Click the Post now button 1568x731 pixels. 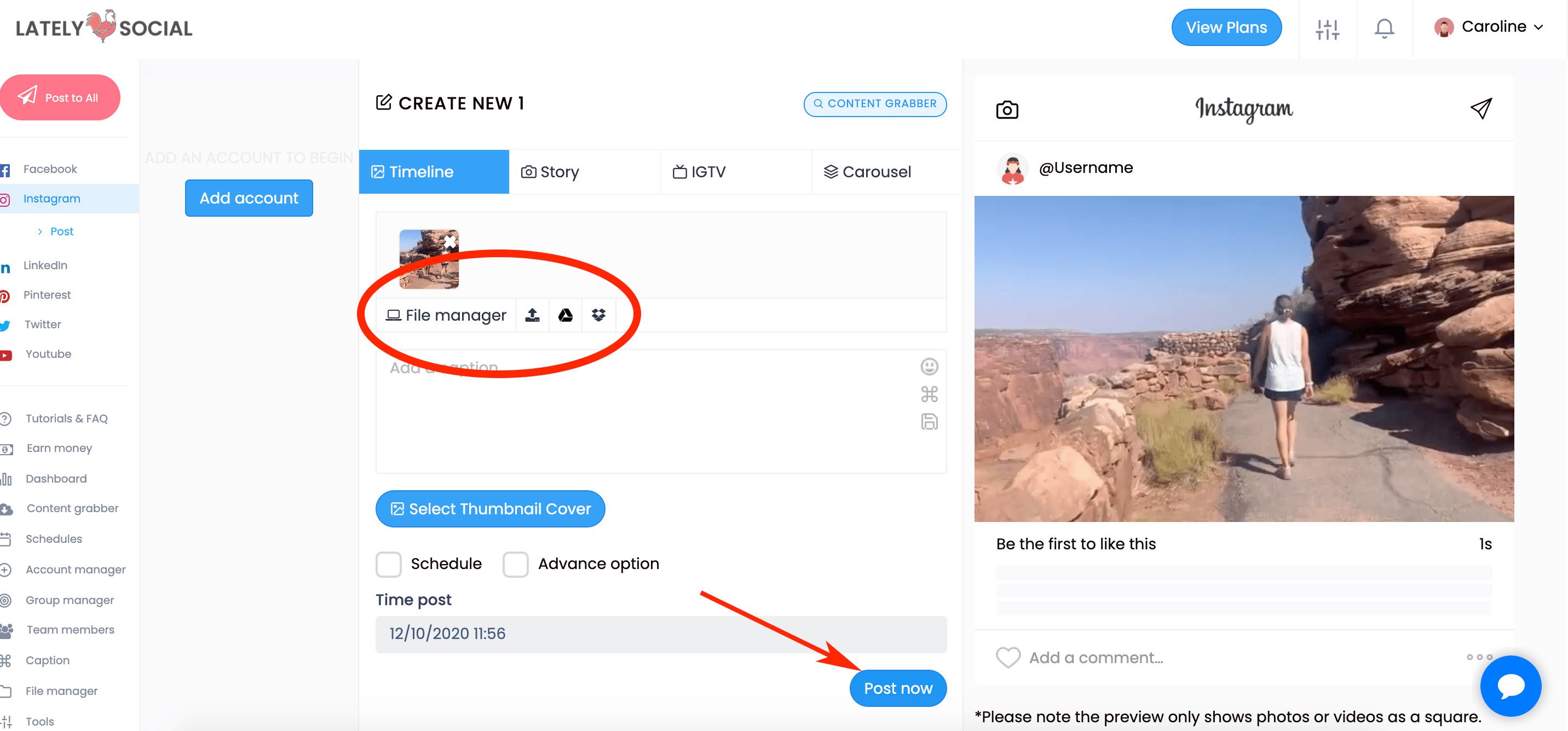[898, 688]
